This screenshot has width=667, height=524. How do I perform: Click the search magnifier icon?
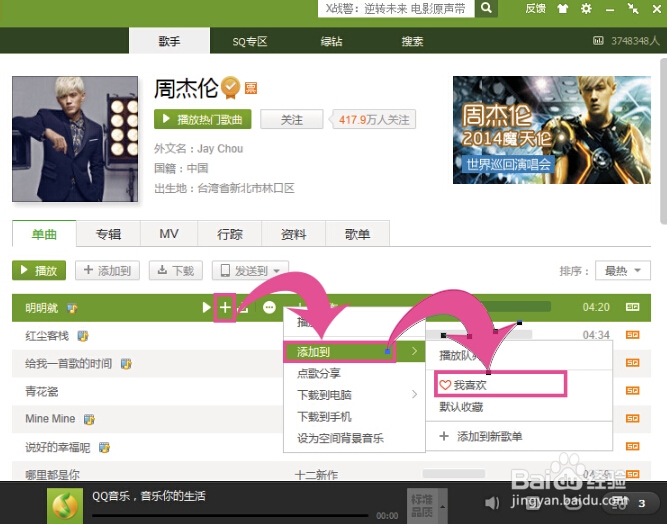point(486,8)
